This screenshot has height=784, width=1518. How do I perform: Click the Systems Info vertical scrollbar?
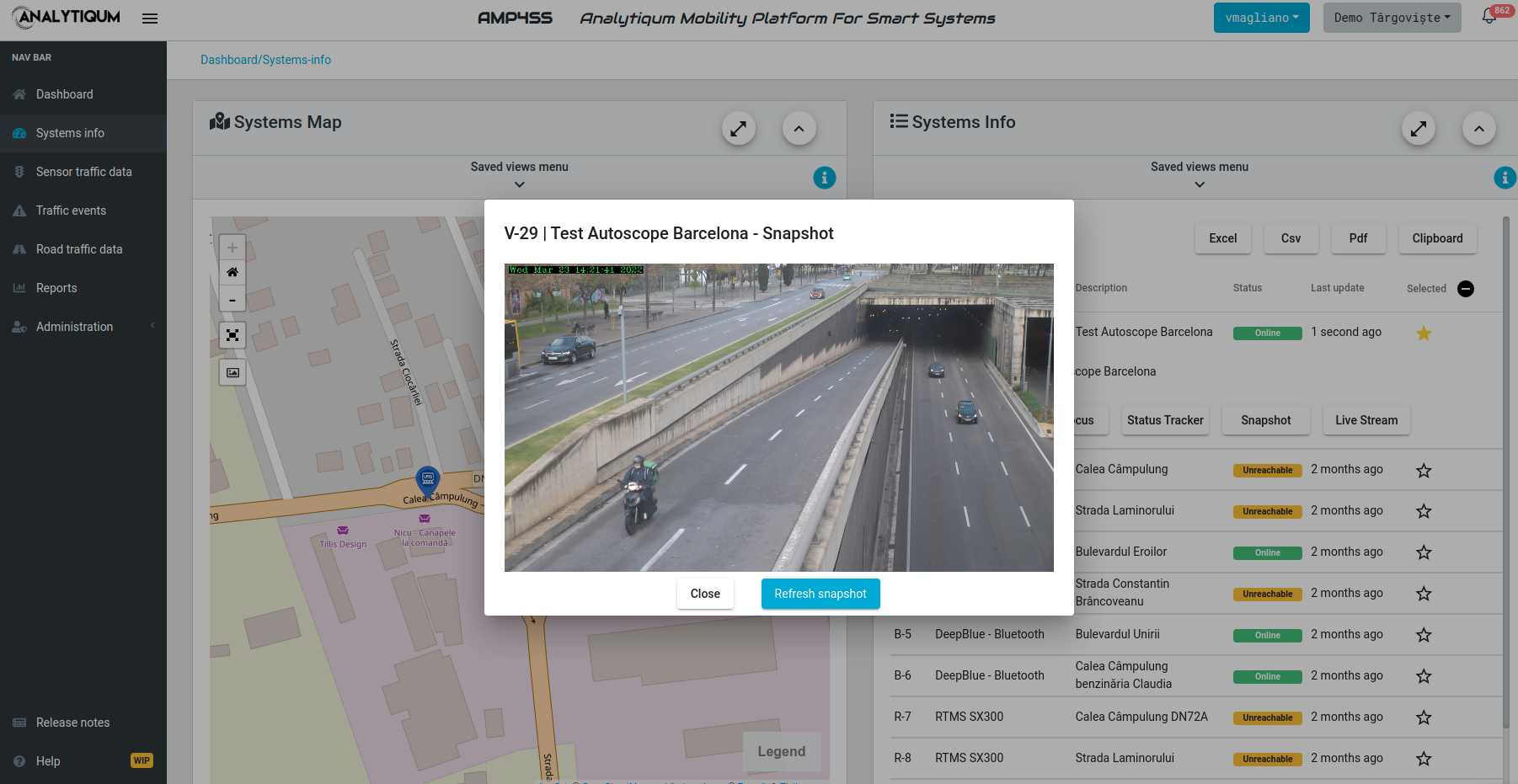coord(1506,472)
